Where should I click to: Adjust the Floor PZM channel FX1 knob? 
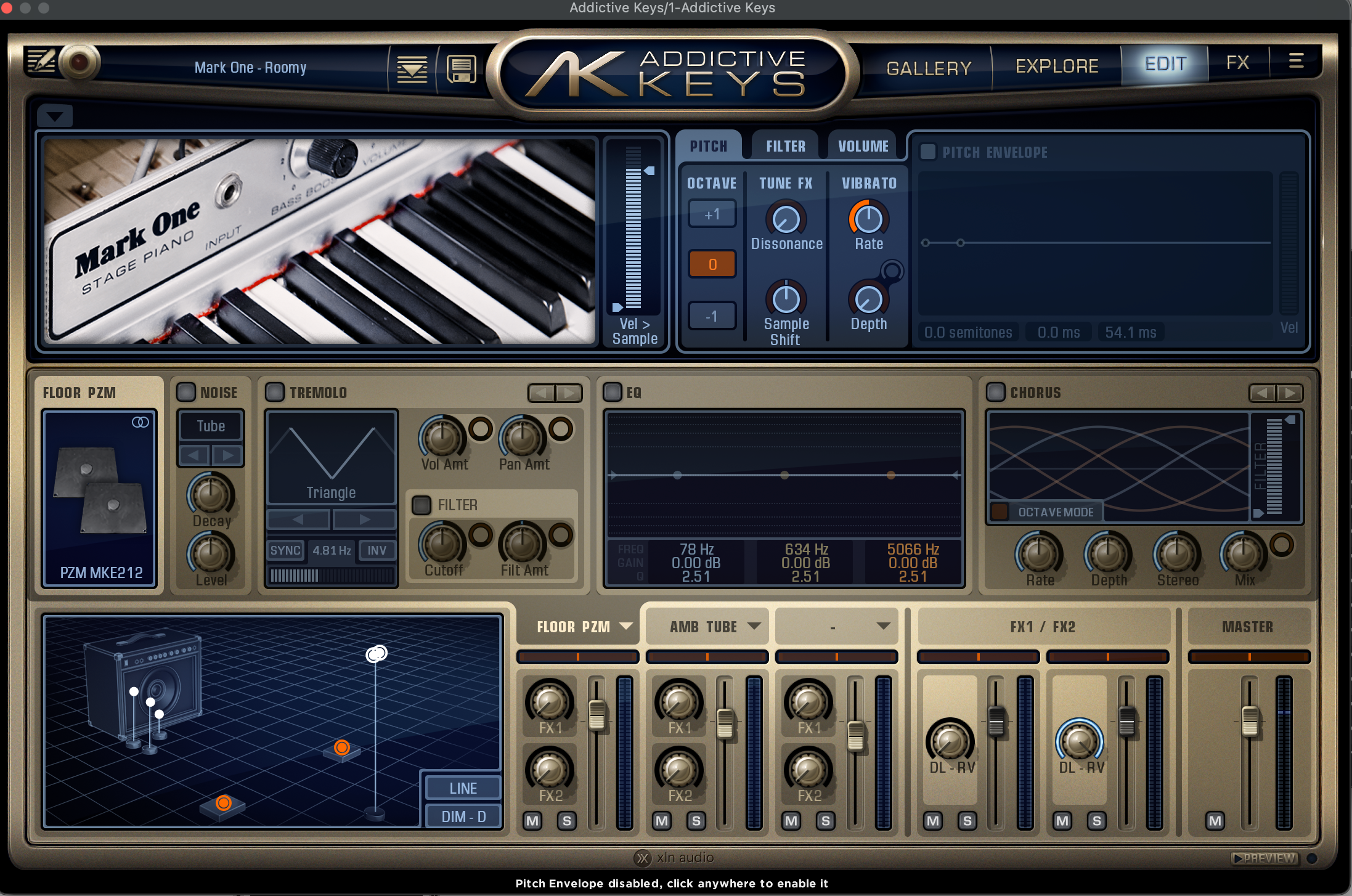click(x=549, y=701)
